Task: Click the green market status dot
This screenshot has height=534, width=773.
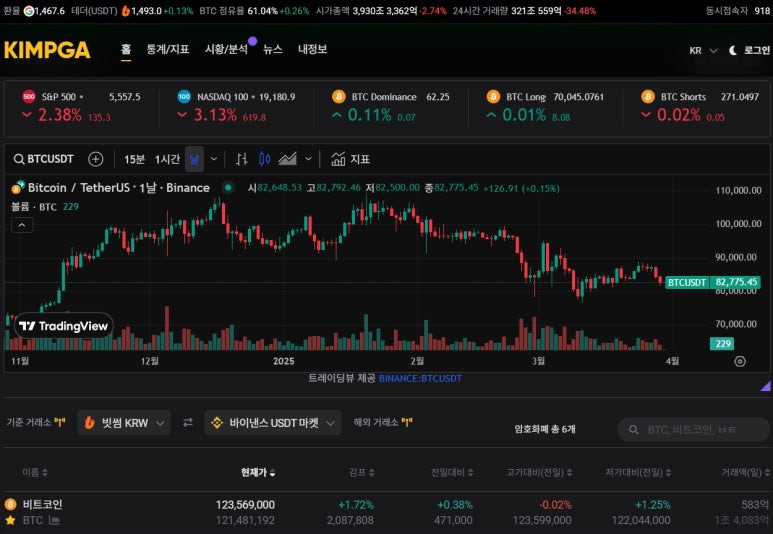Action: 228,188
